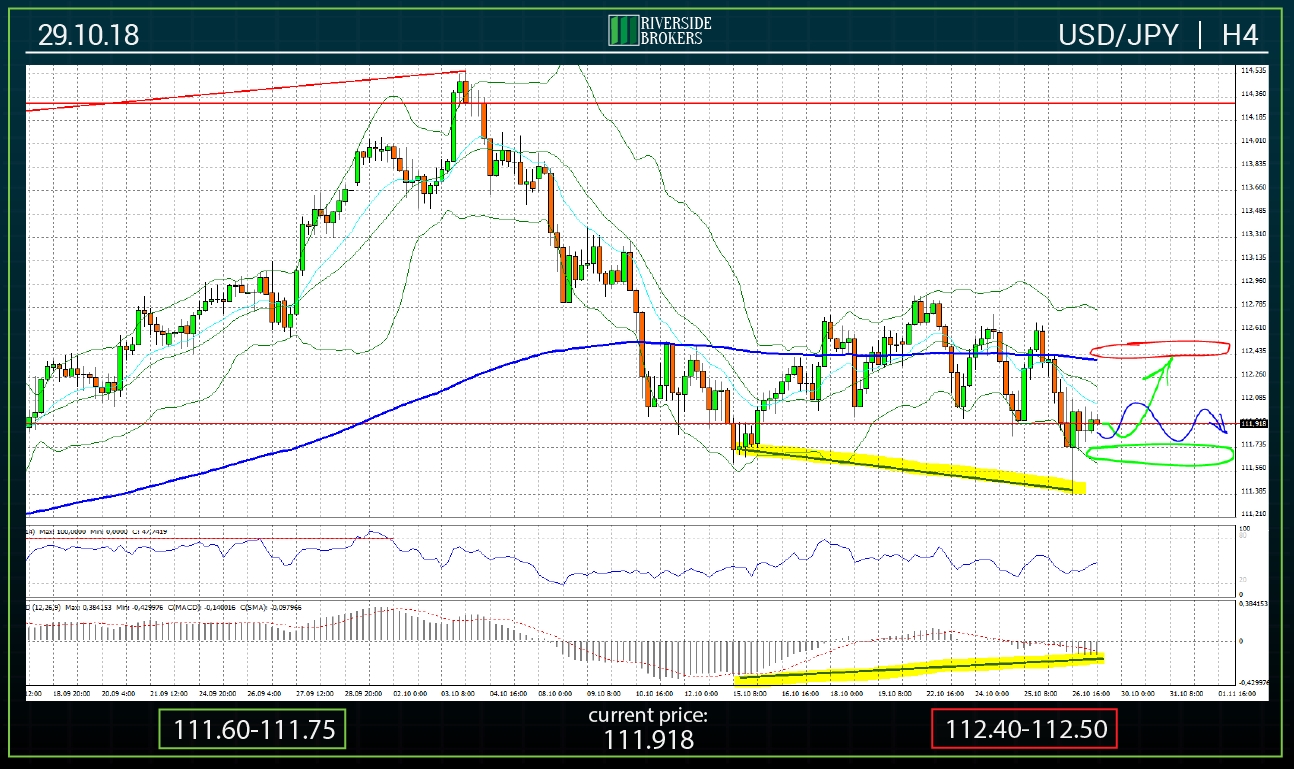Image resolution: width=1294 pixels, height=769 pixels.
Task: Click the 114.535 price axis label
Action: [1253, 71]
